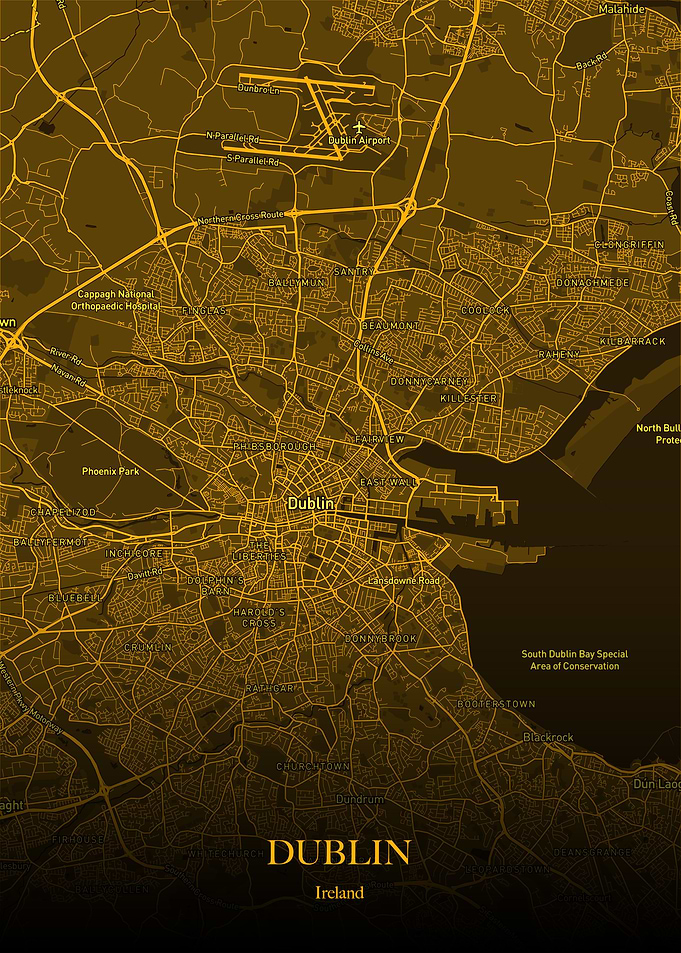Click the 'Dunbro Ln' road label
Screen dimensions: 681x953
point(258,89)
